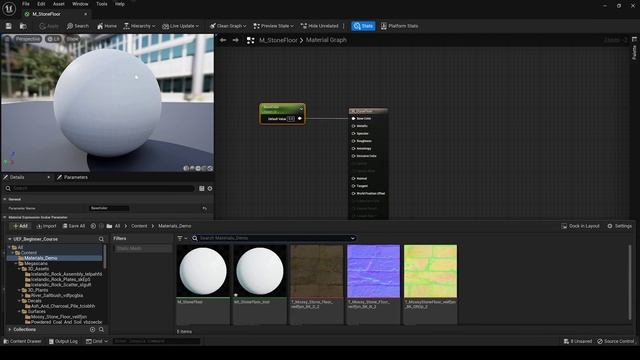Image resolution: width=640 pixels, height=360 pixels.
Task: Click the Import button
Action: (46, 226)
